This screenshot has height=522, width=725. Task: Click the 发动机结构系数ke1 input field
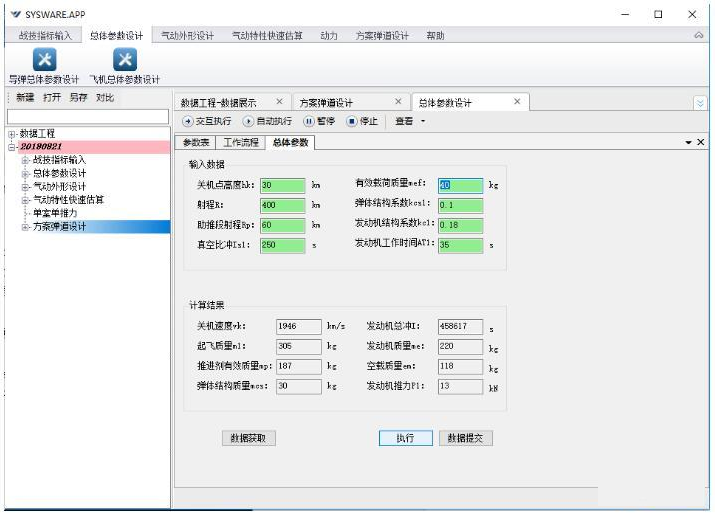pyautogui.click(x=461, y=225)
